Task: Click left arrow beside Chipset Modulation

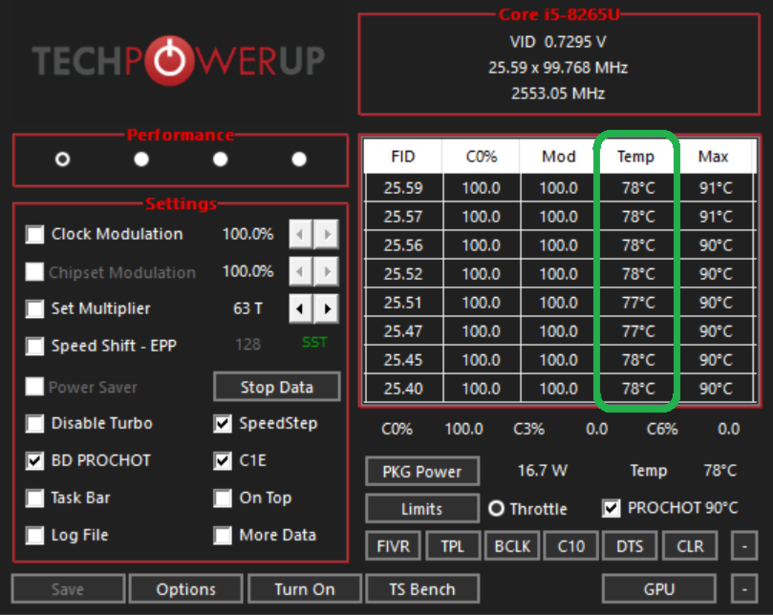Action: pos(301,272)
